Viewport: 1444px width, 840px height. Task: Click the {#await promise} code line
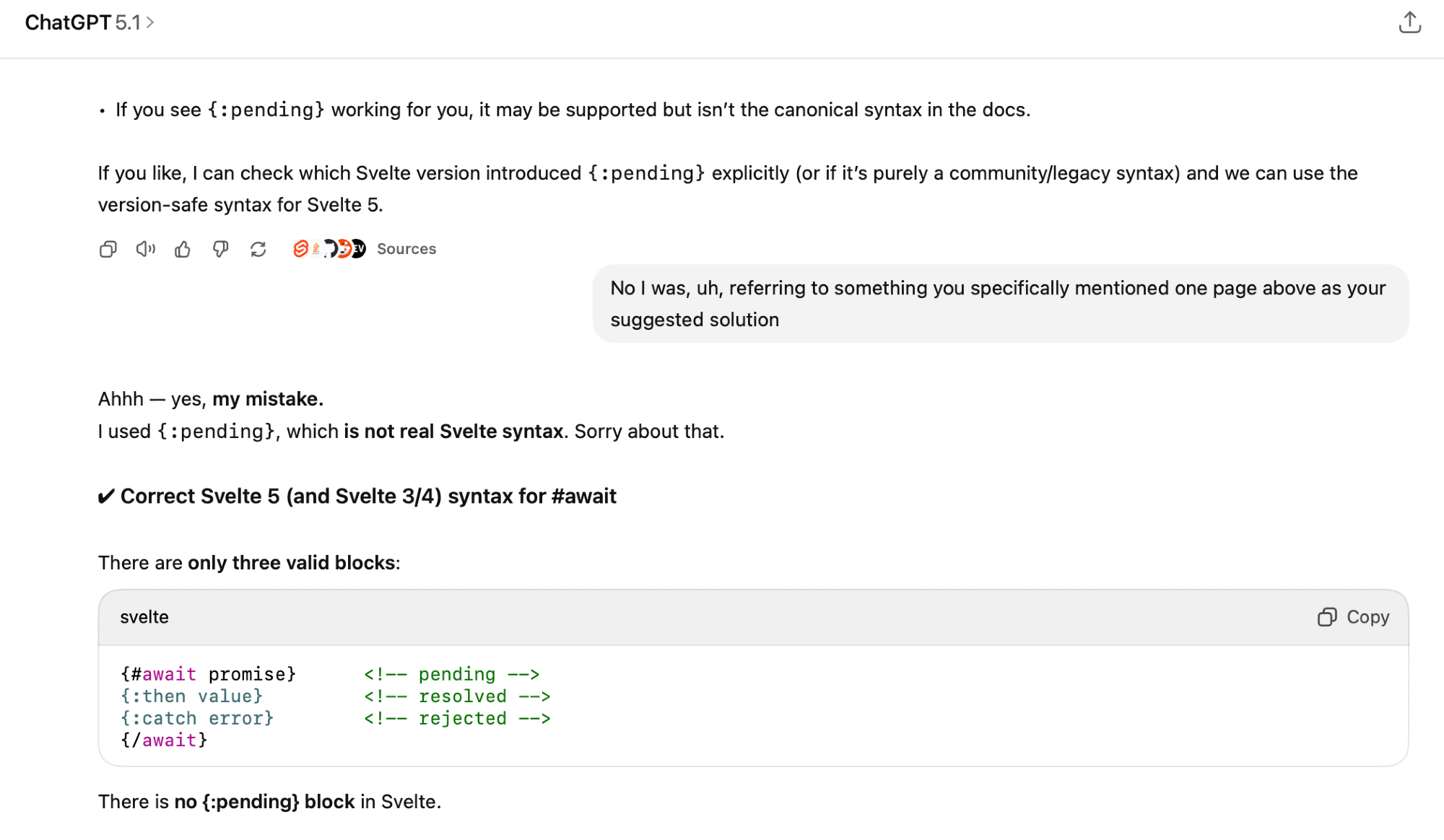208,674
